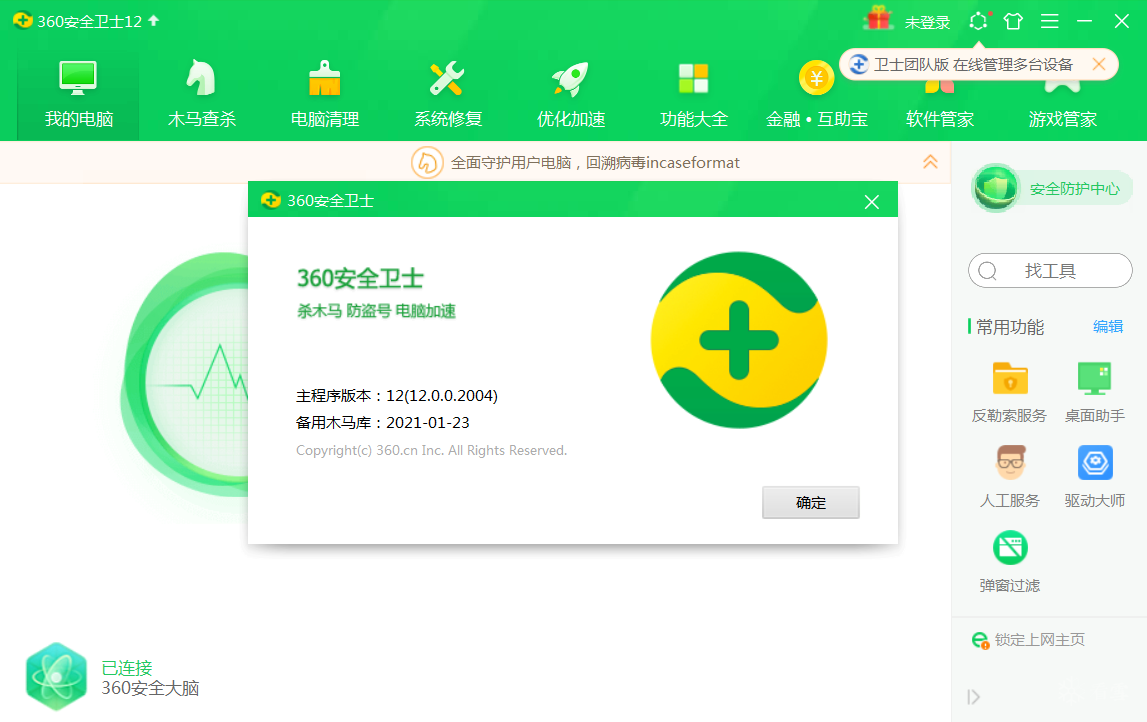
Task: Select the 优化加速 tab
Action: [x=571, y=94]
